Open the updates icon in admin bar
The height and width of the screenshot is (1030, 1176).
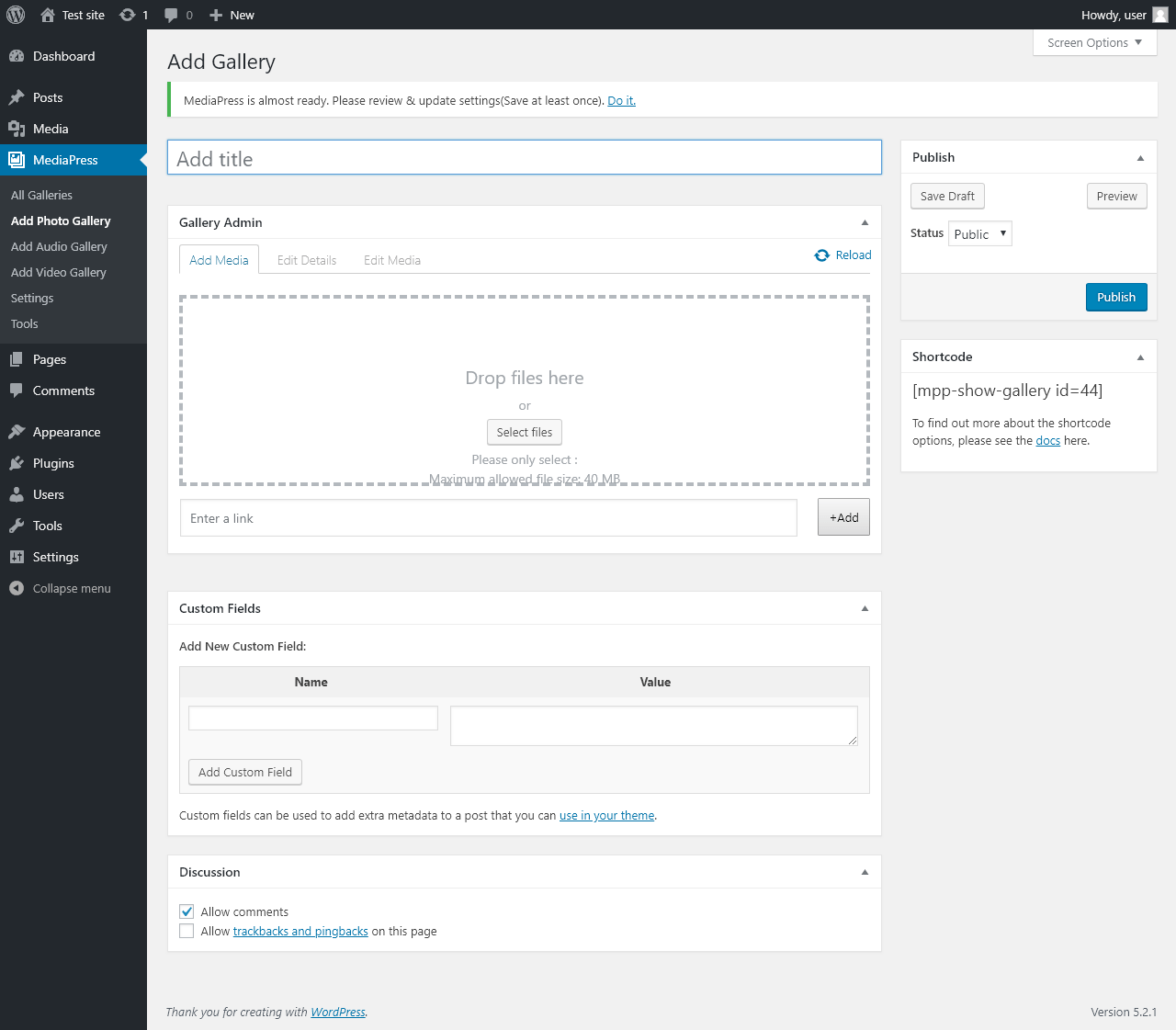128,15
